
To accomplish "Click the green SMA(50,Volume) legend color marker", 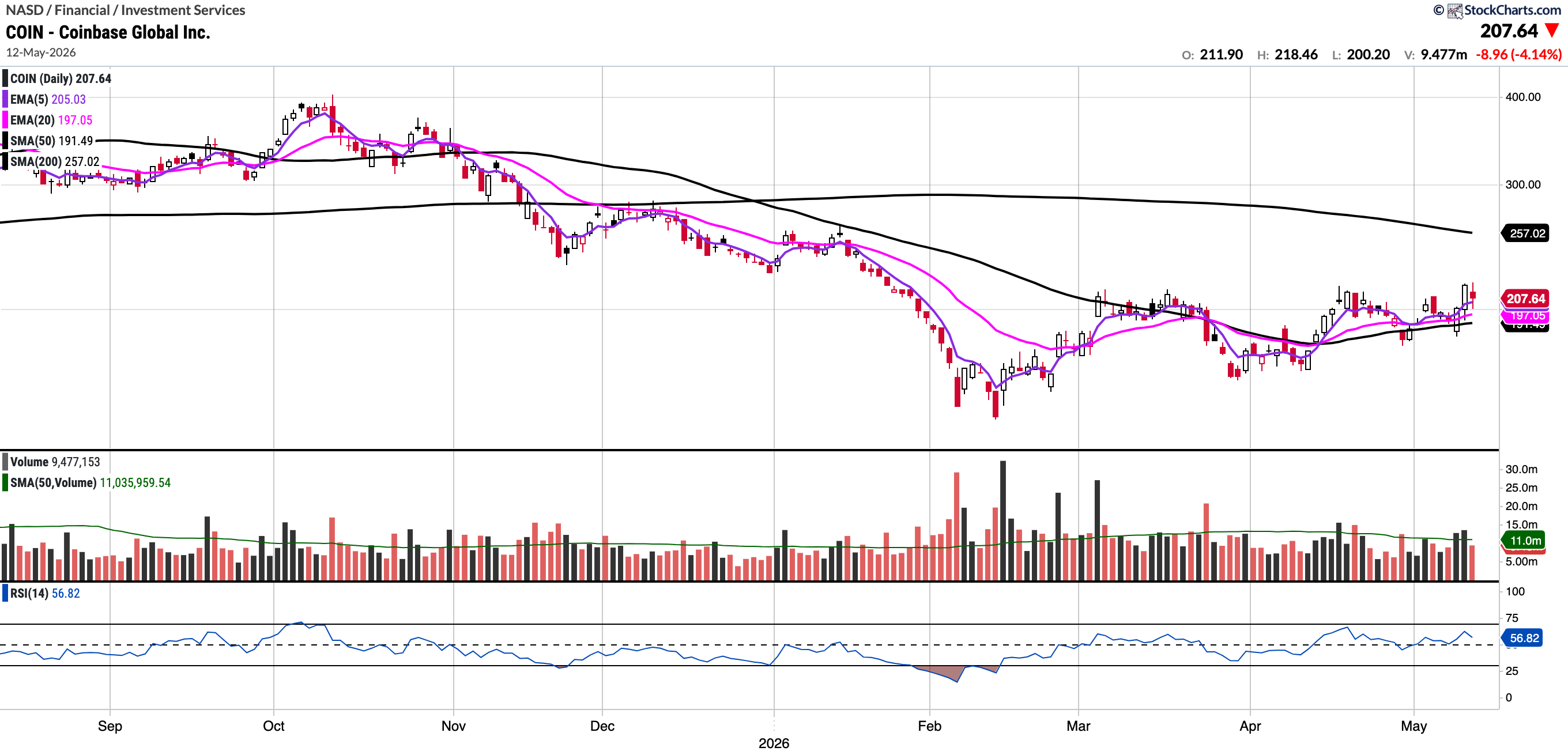I will pyautogui.click(x=6, y=482).
